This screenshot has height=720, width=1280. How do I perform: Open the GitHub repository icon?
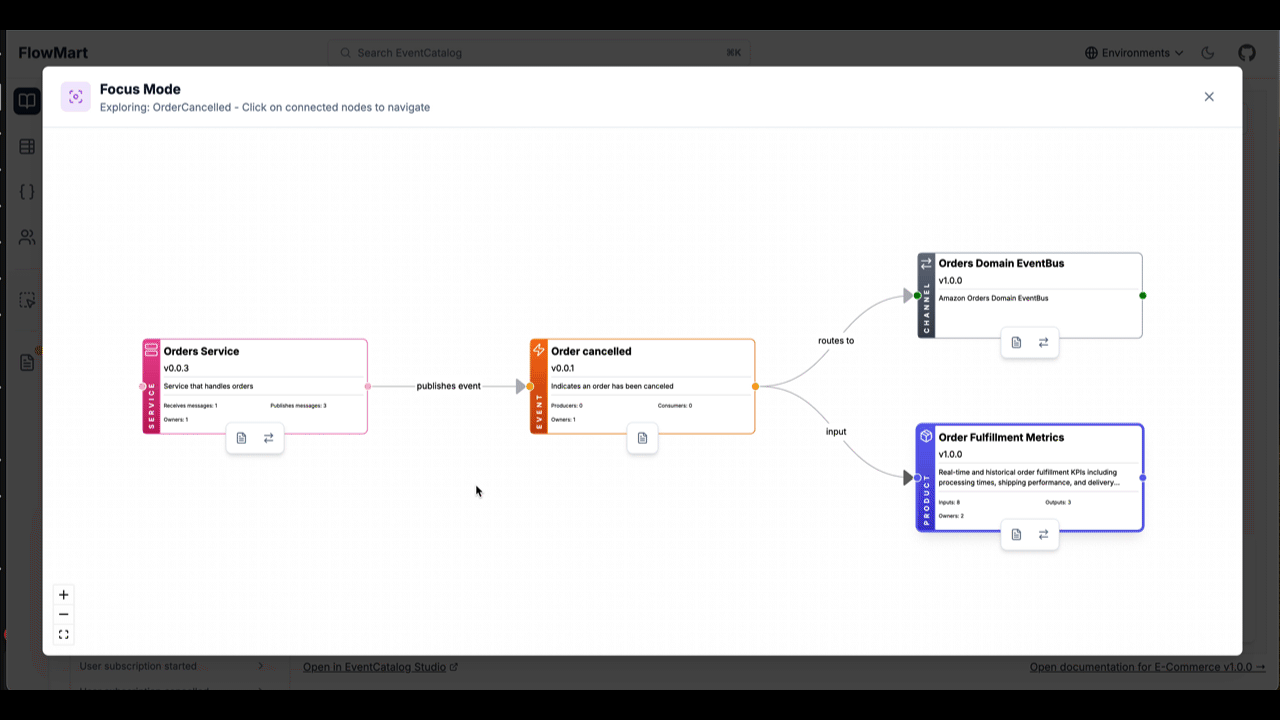[1246, 53]
